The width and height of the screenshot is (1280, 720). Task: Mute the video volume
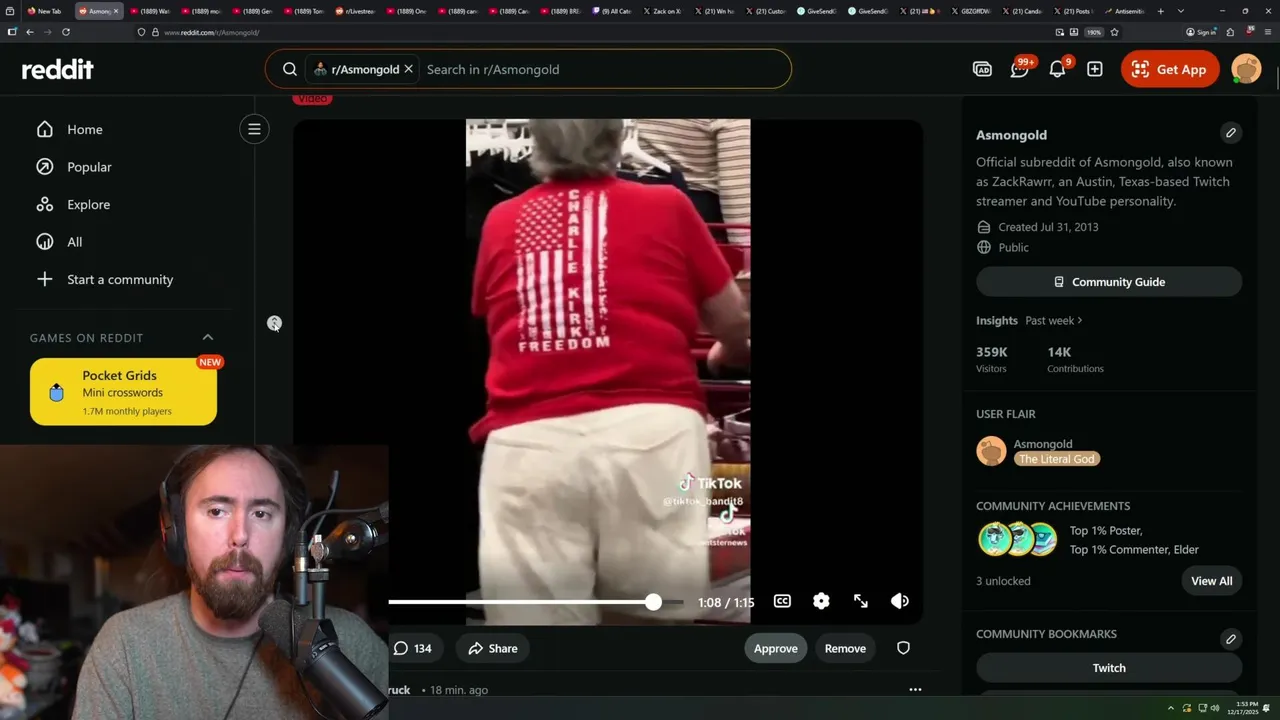[900, 601]
